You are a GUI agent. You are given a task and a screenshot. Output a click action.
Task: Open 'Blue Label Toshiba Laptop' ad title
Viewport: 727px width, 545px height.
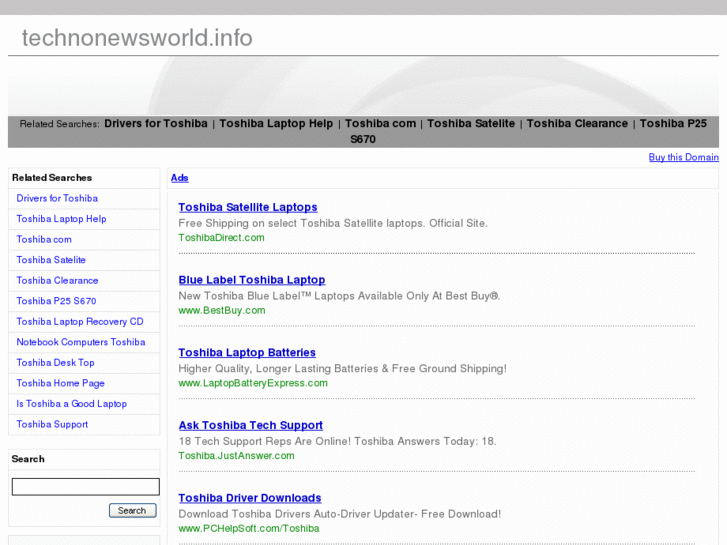pos(252,280)
